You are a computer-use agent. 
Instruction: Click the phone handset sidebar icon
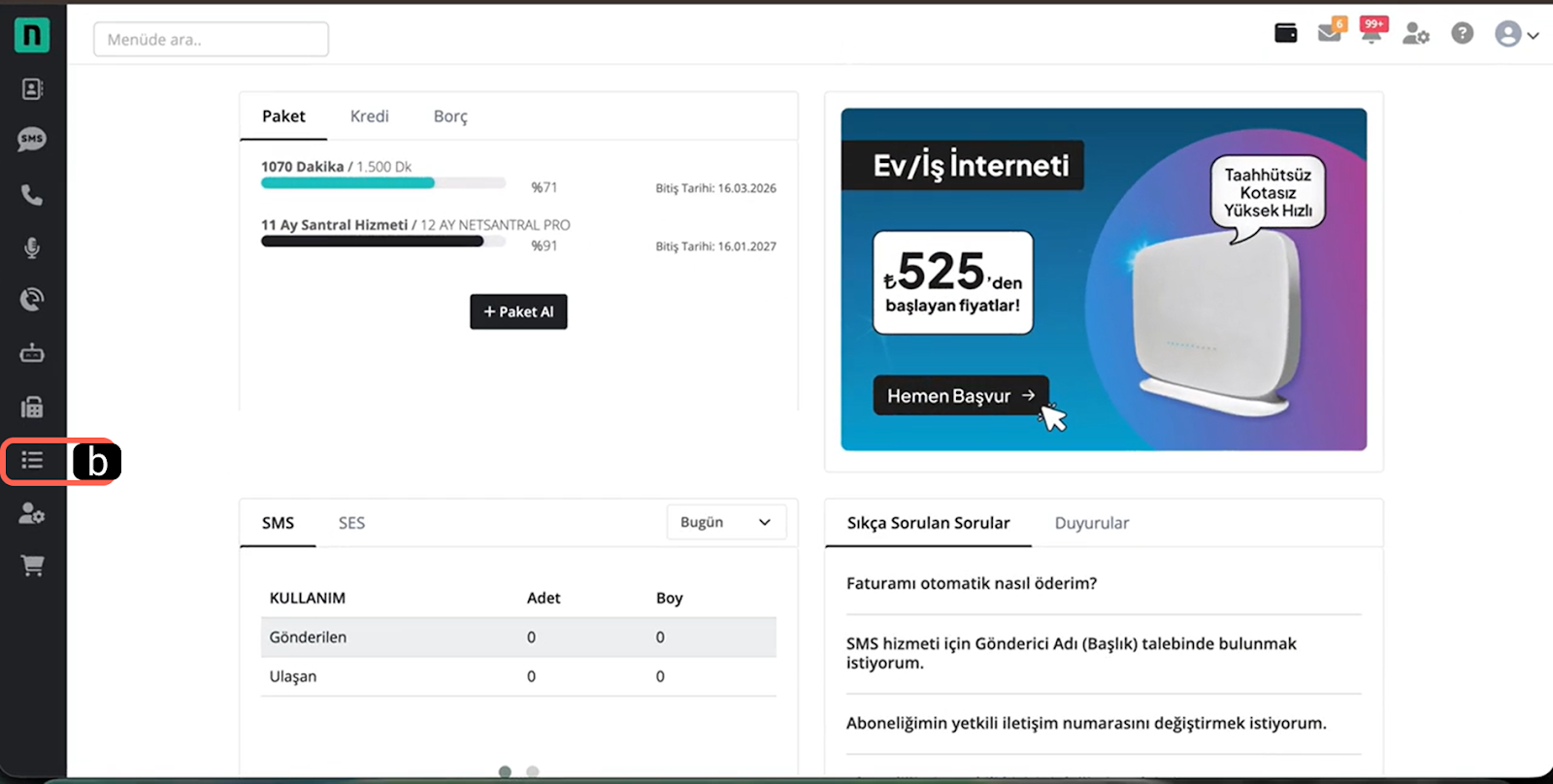32,195
